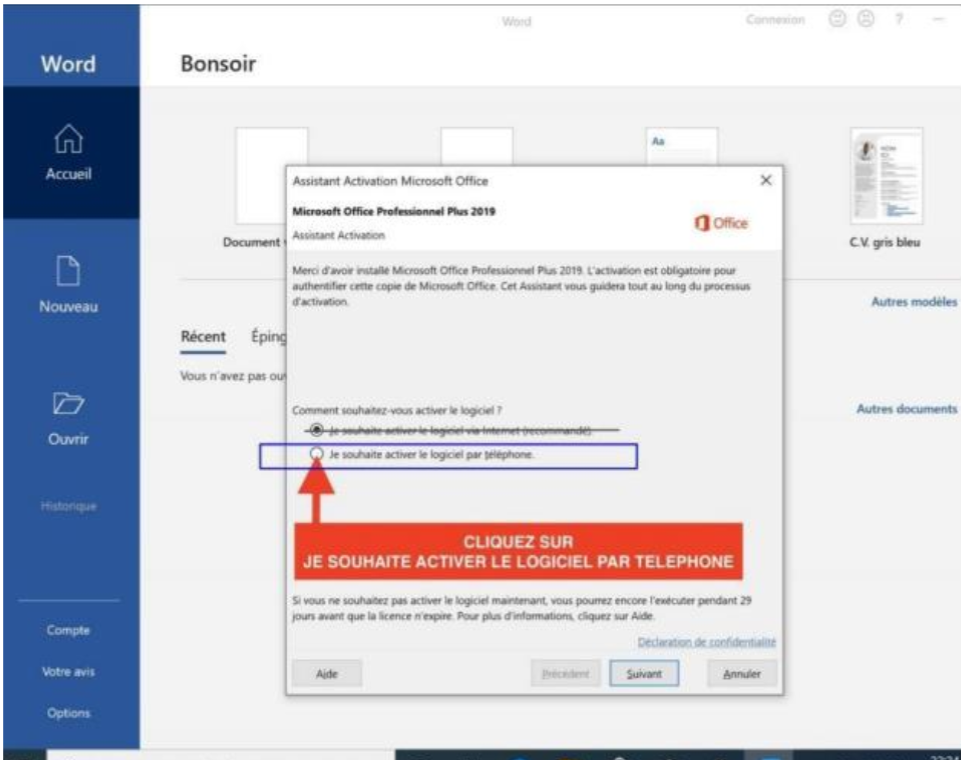Screen dimensions: 961x760
Task: Switch to the Épinglé tab
Action: tap(268, 336)
